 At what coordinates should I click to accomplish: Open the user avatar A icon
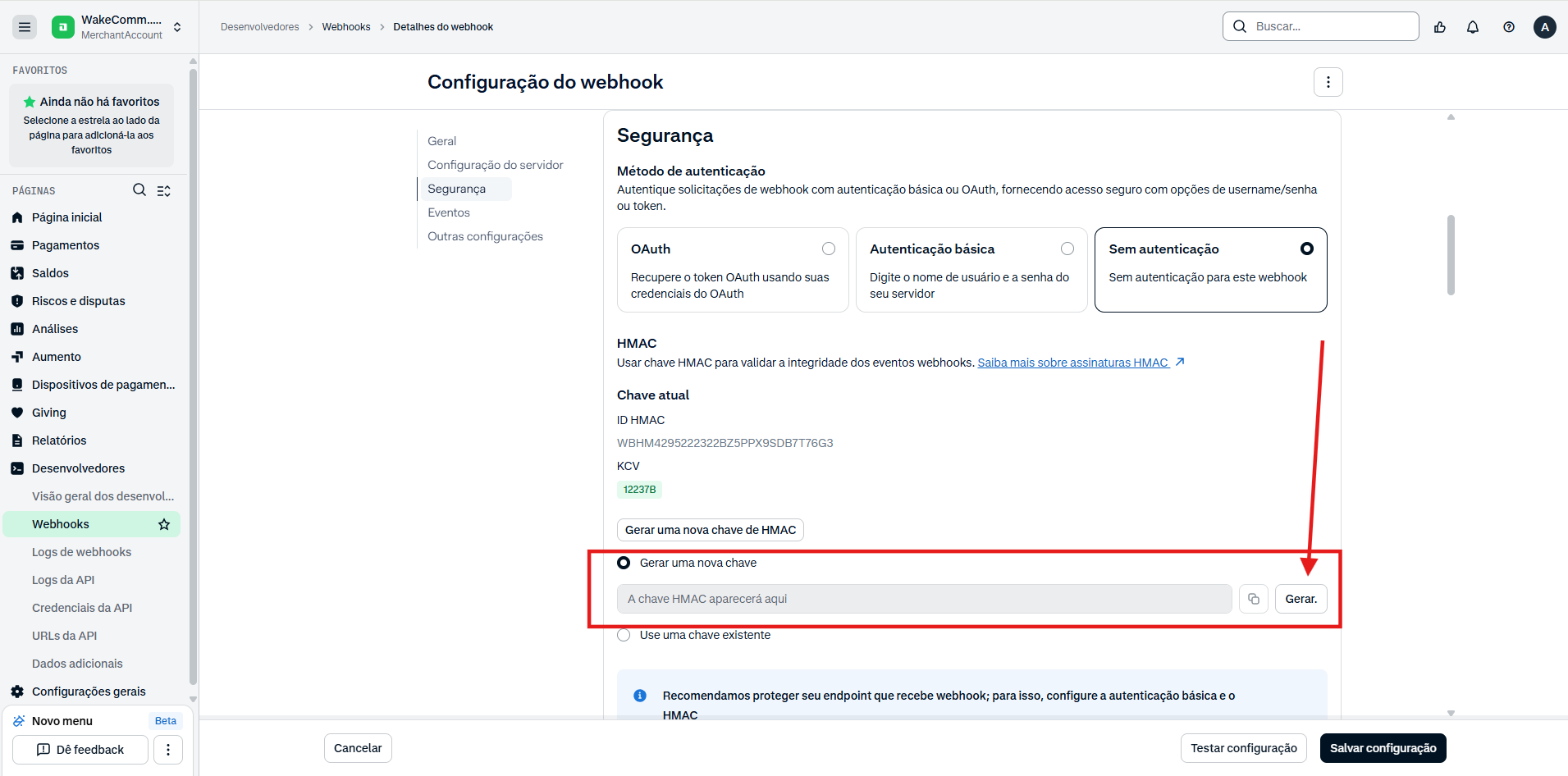[1545, 27]
